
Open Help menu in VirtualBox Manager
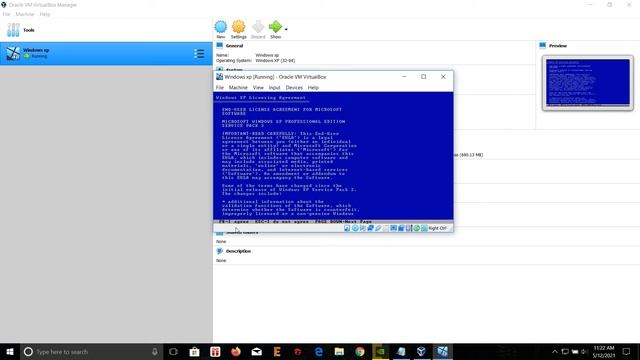(x=45, y=14)
